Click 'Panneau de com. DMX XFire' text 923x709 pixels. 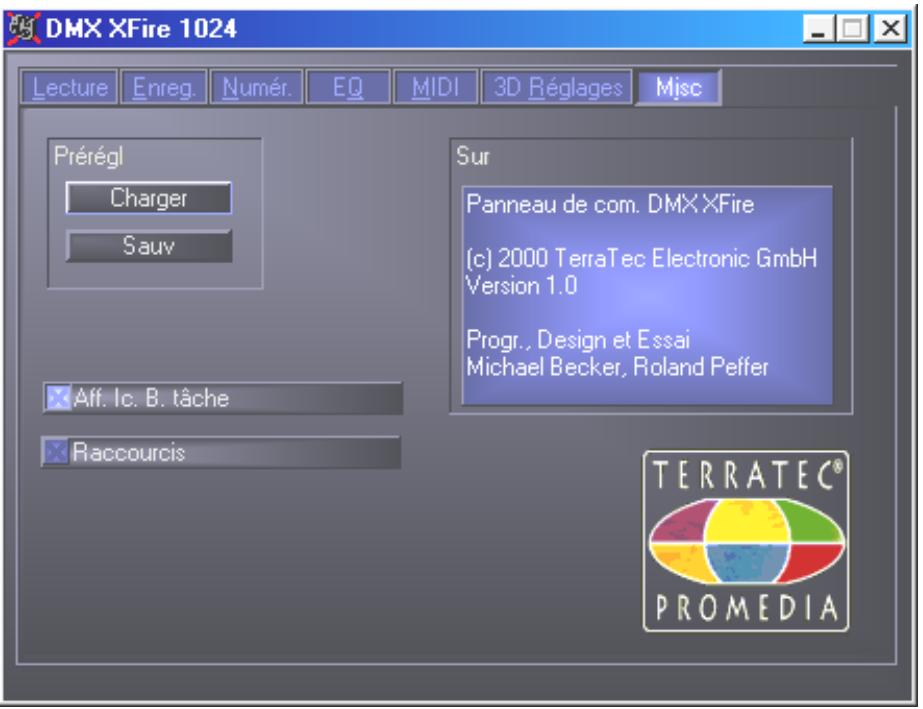click(x=610, y=204)
